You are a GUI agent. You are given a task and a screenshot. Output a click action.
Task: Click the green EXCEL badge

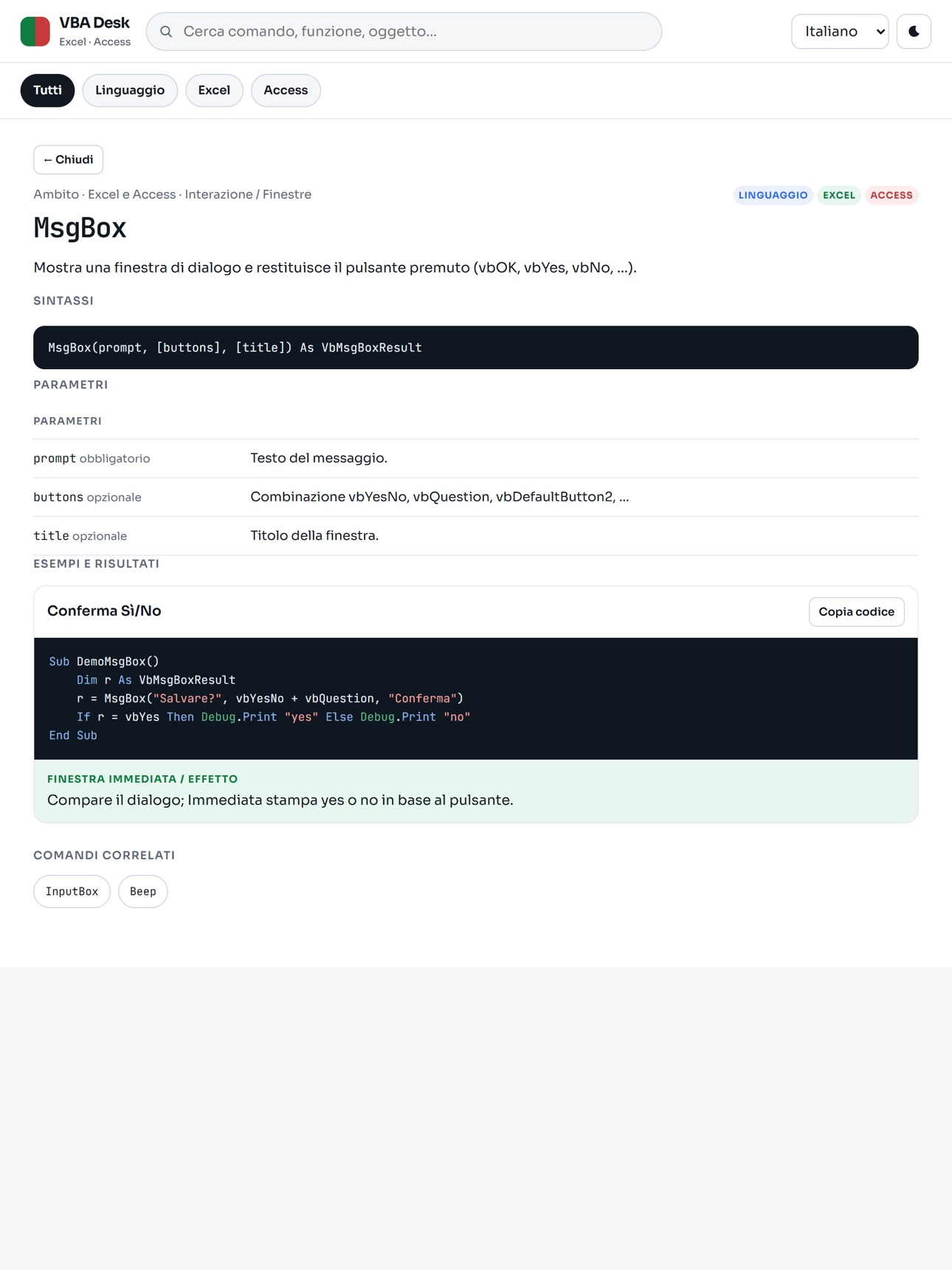click(838, 195)
